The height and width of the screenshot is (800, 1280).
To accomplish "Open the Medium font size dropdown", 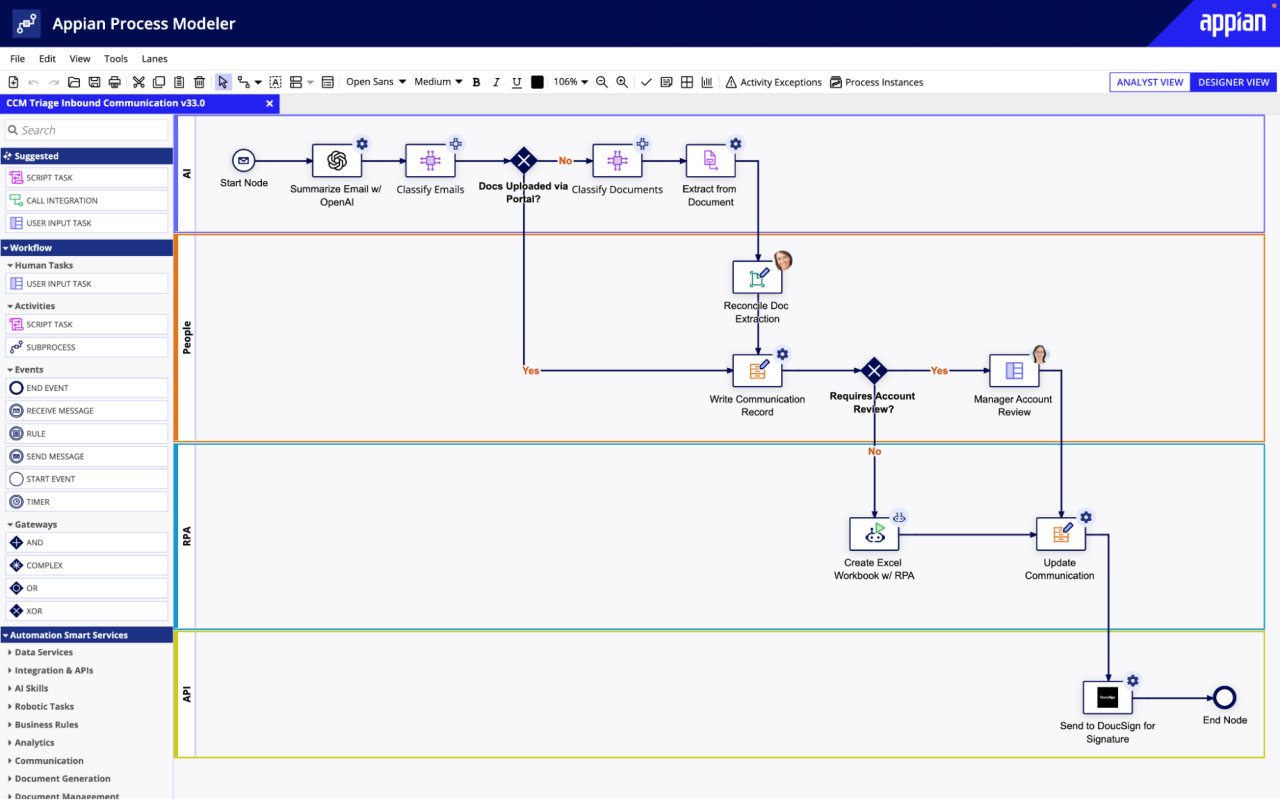I will [438, 82].
